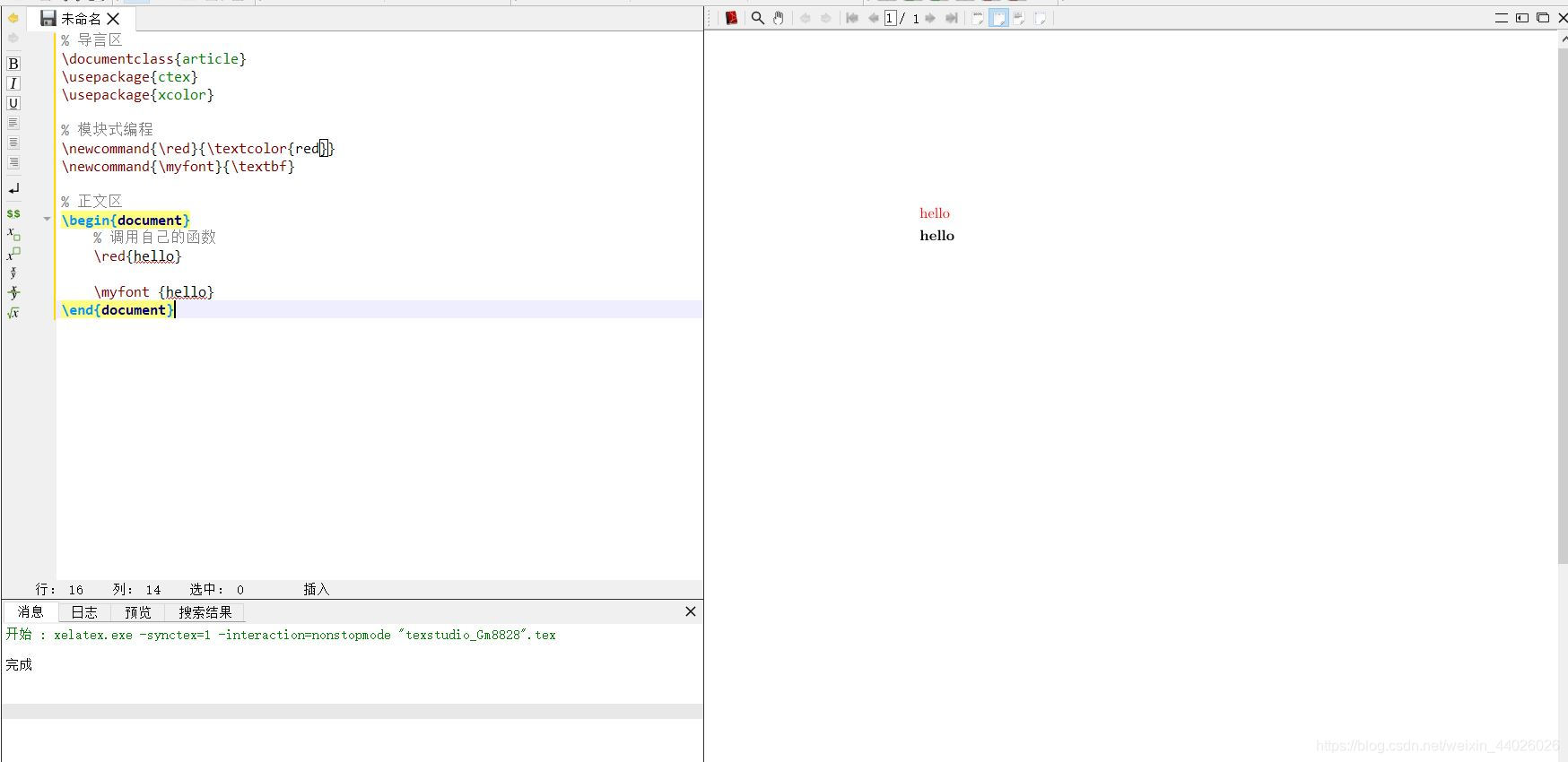Click the PDF viewer vertical scrollbar
Viewport: 1568px width, 762px height.
coord(1563,305)
